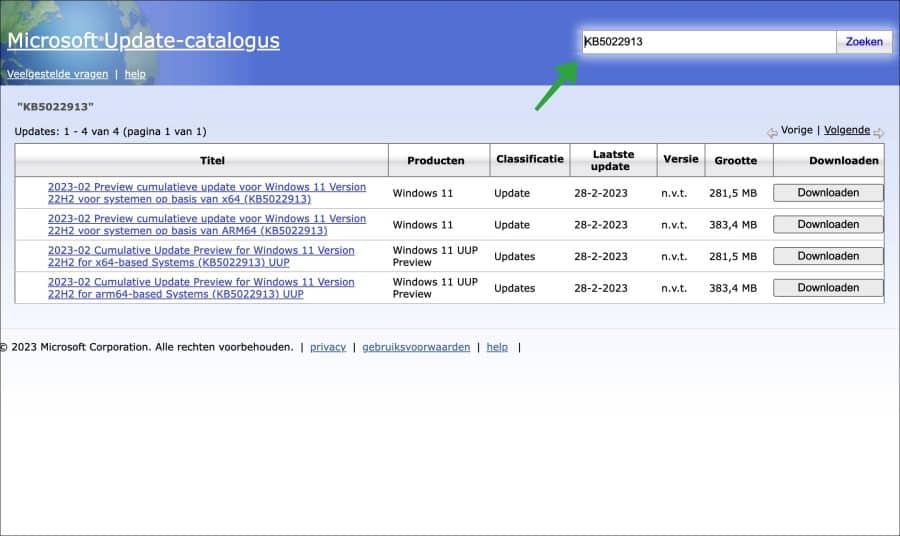Open the gebruiksvoorwaarden footer link

pos(416,347)
